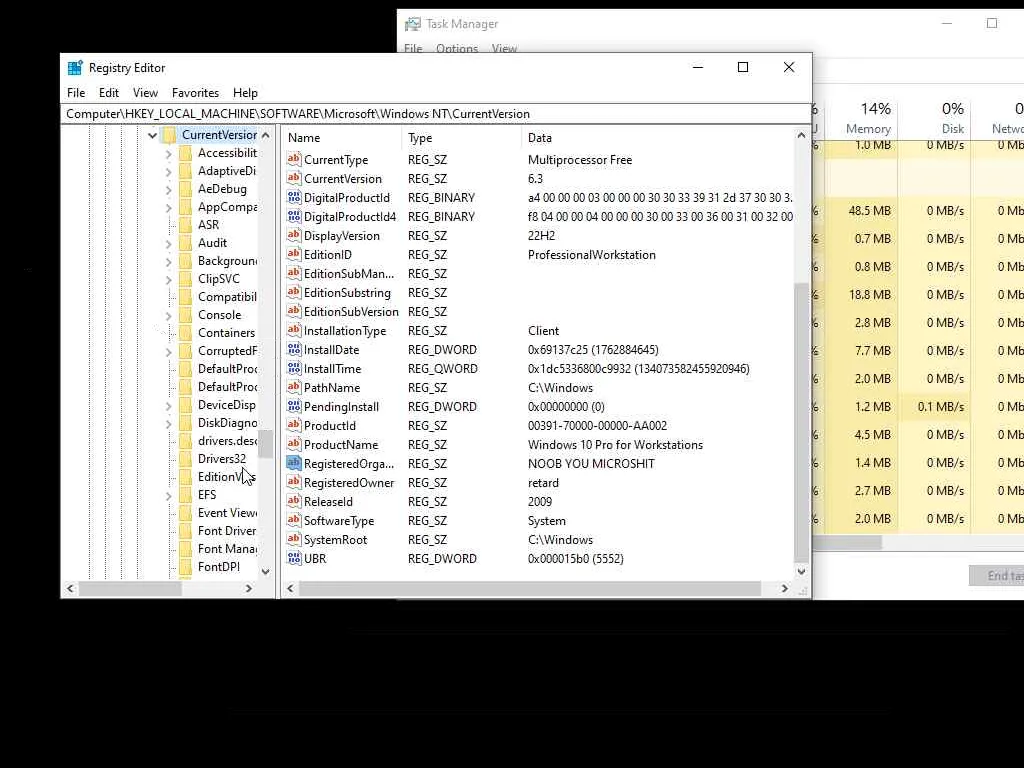Open the Help menu in Registry Editor
The width and height of the screenshot is (1024, 768).
coord(245,93)
